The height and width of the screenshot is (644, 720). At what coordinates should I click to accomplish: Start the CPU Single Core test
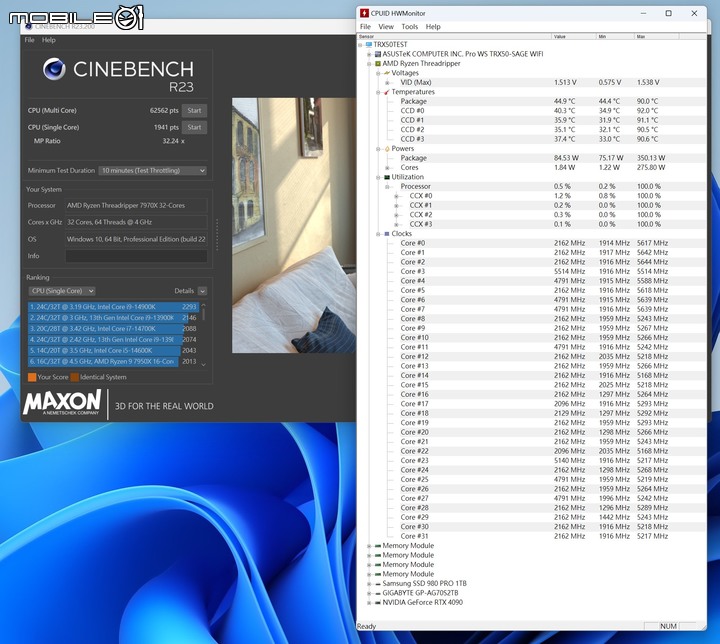(x=194, y=127)
